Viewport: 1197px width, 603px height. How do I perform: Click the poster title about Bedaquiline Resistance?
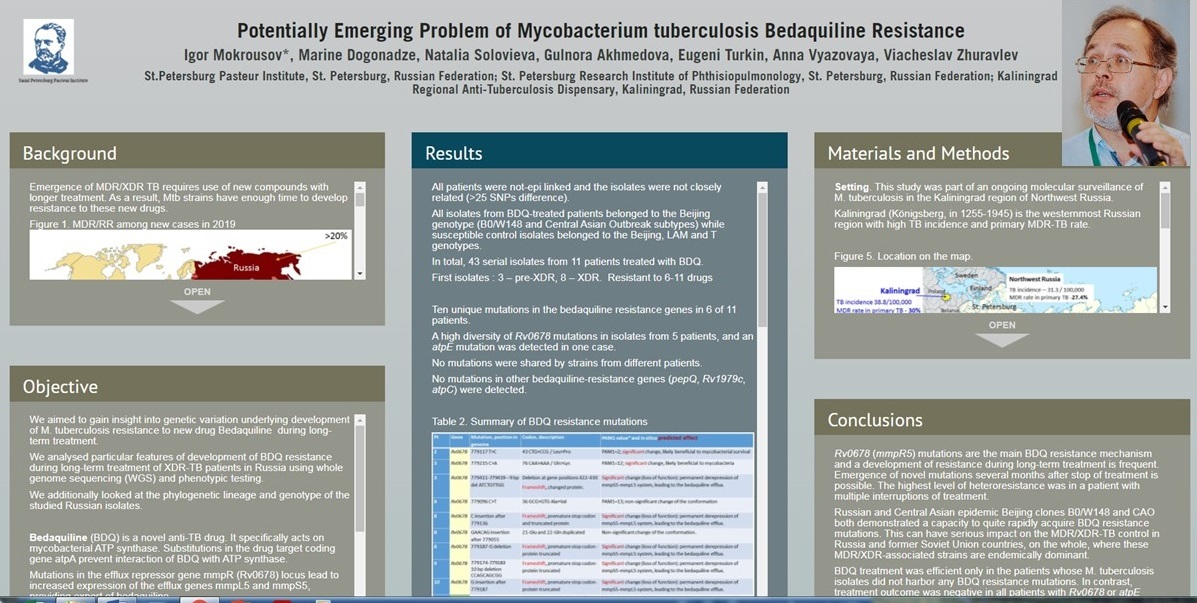(x=601, y=31)
